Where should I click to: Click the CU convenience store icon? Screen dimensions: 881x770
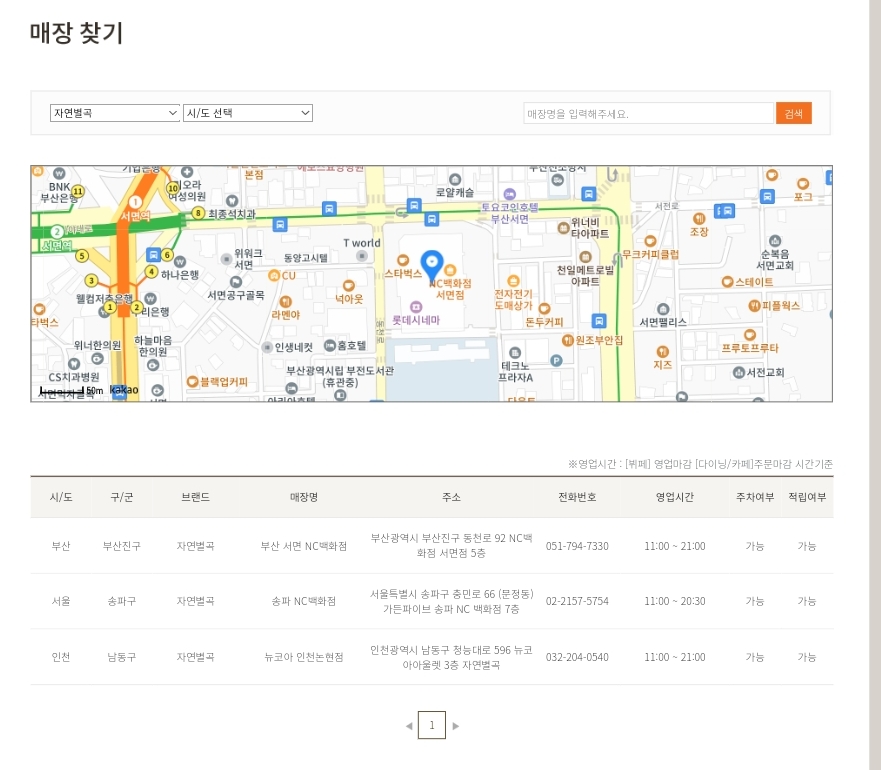tap(274, 275)
